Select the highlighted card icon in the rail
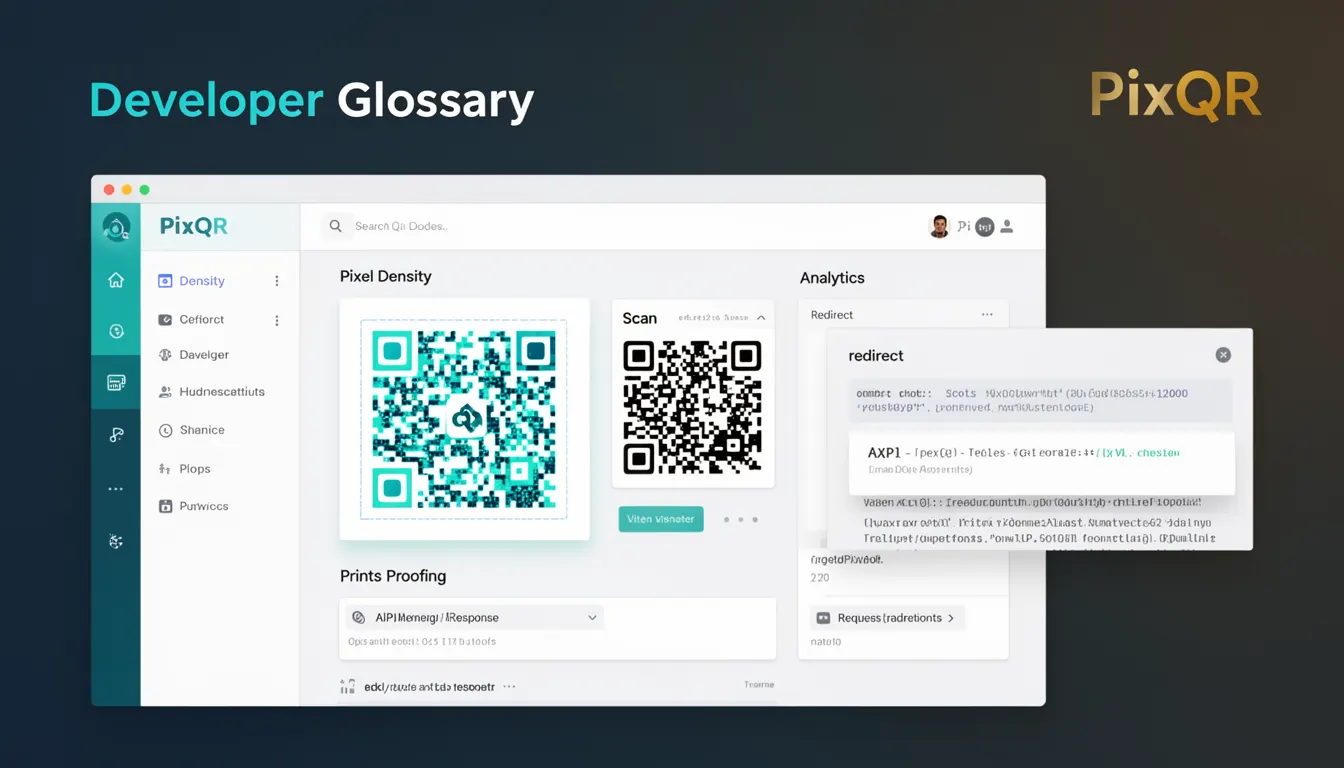1344x768 pixels. click(x=116, y=382)
